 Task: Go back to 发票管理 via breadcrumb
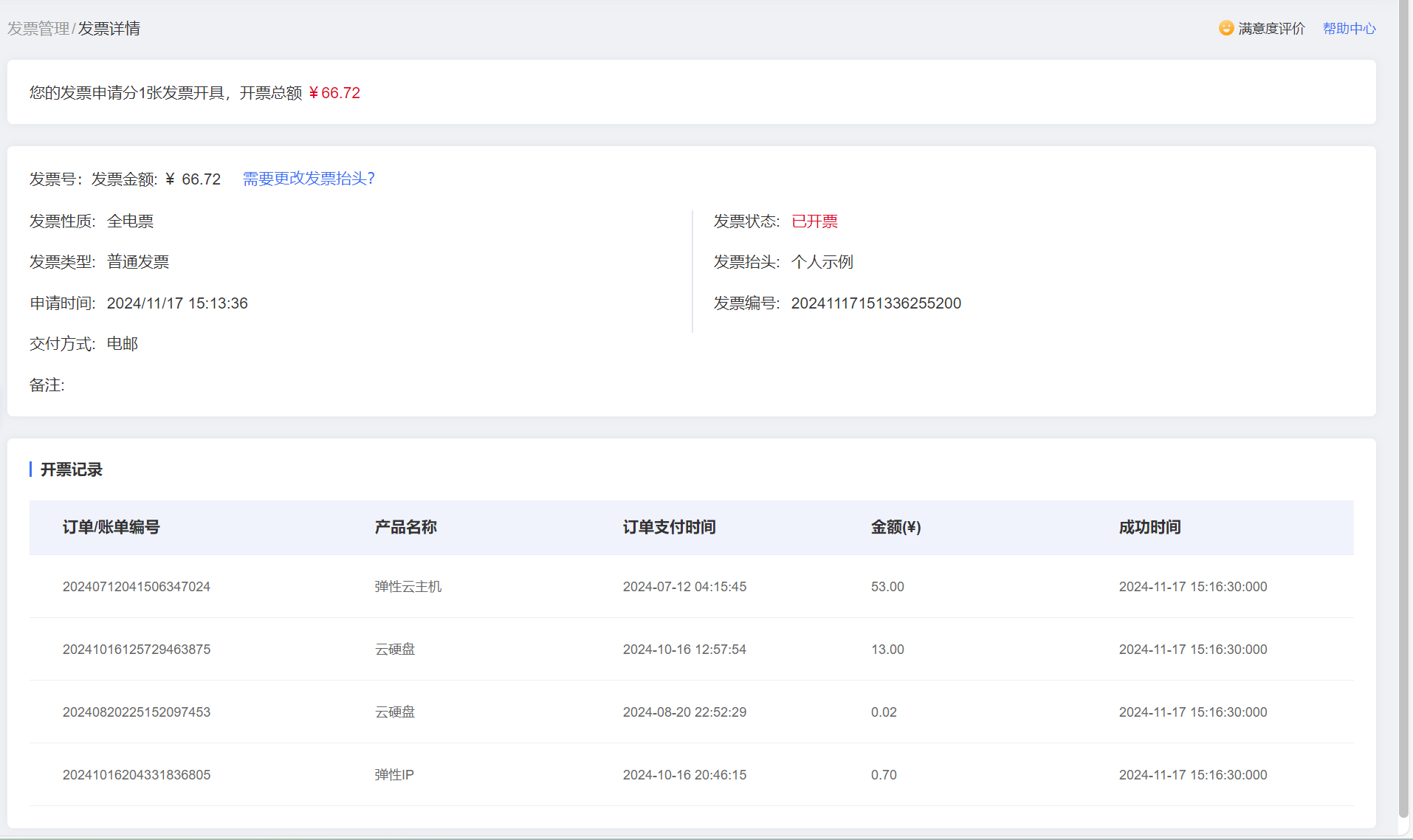tap(38, 29)
